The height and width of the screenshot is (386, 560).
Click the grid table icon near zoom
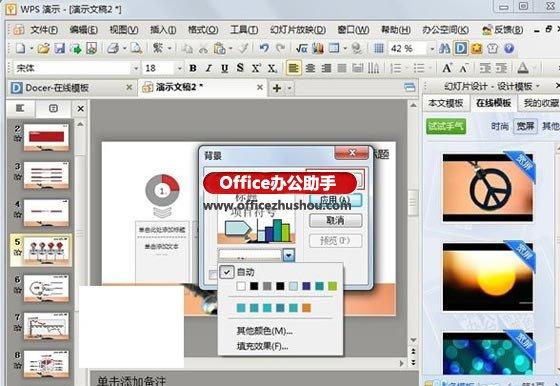(x=378, y=48)
